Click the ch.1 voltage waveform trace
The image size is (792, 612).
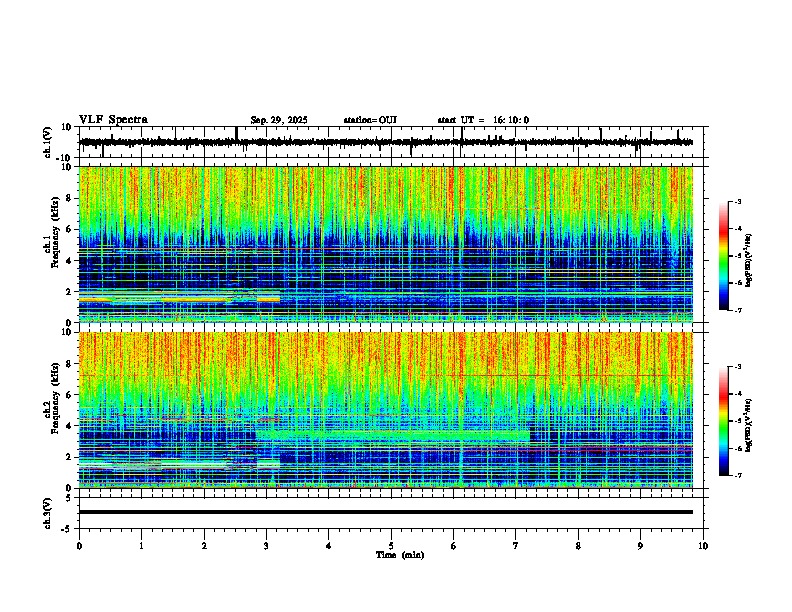(386, 142)
